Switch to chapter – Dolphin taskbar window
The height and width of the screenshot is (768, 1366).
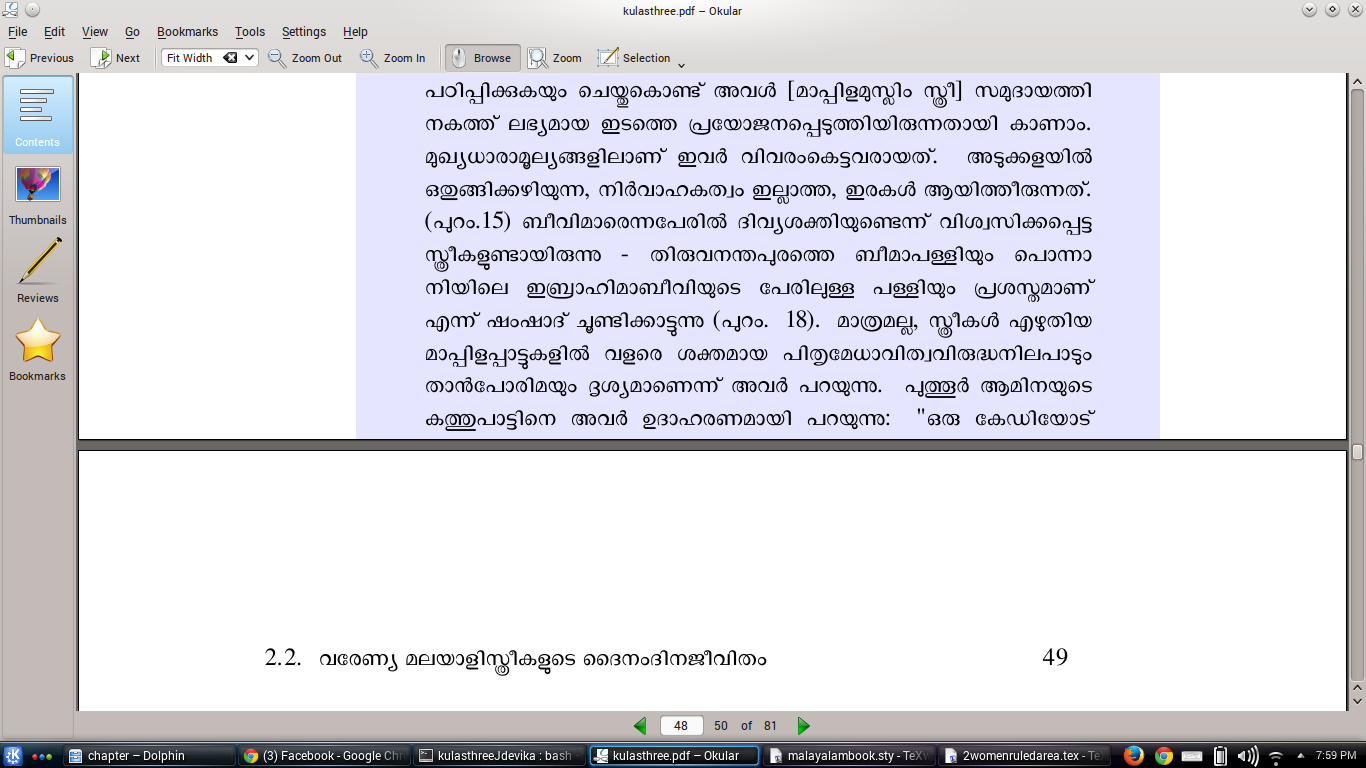click(x=149, y=756)
